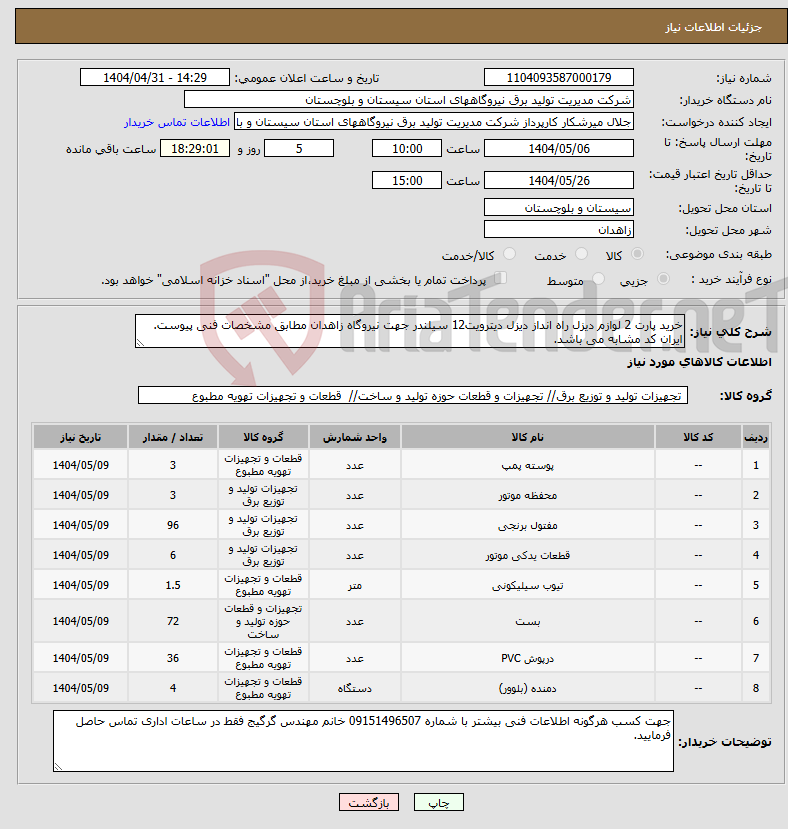The width and height of the screenshot is (788, 829).
Task: Click the buyer notes text area
Action: 363,741
